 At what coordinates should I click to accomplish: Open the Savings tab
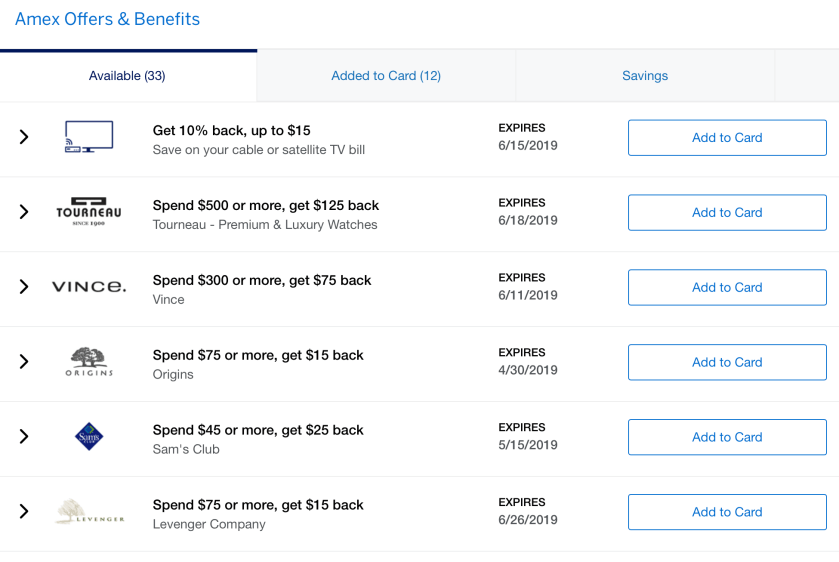645,76
